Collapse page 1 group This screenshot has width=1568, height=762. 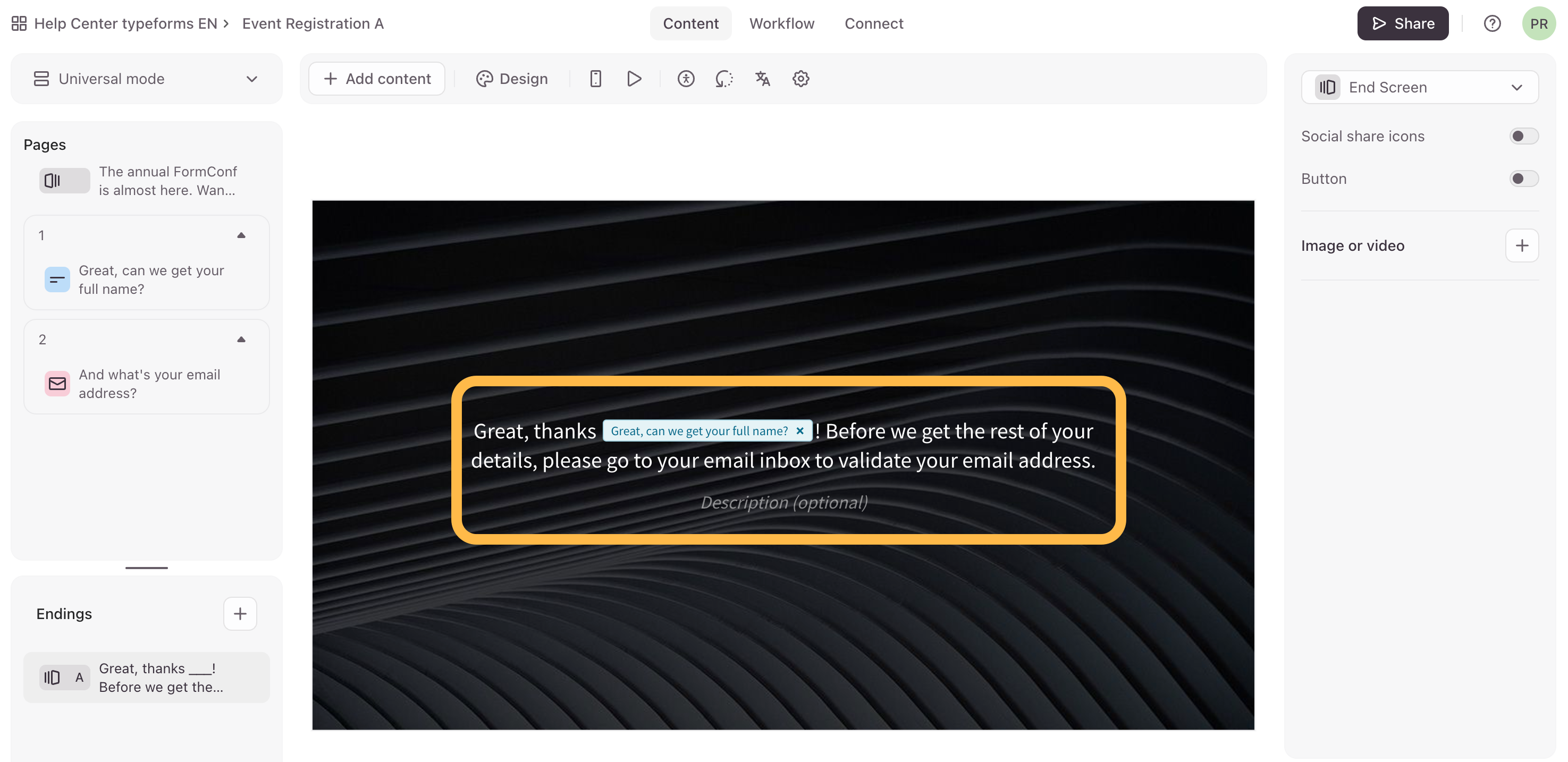tap(241, 235)
